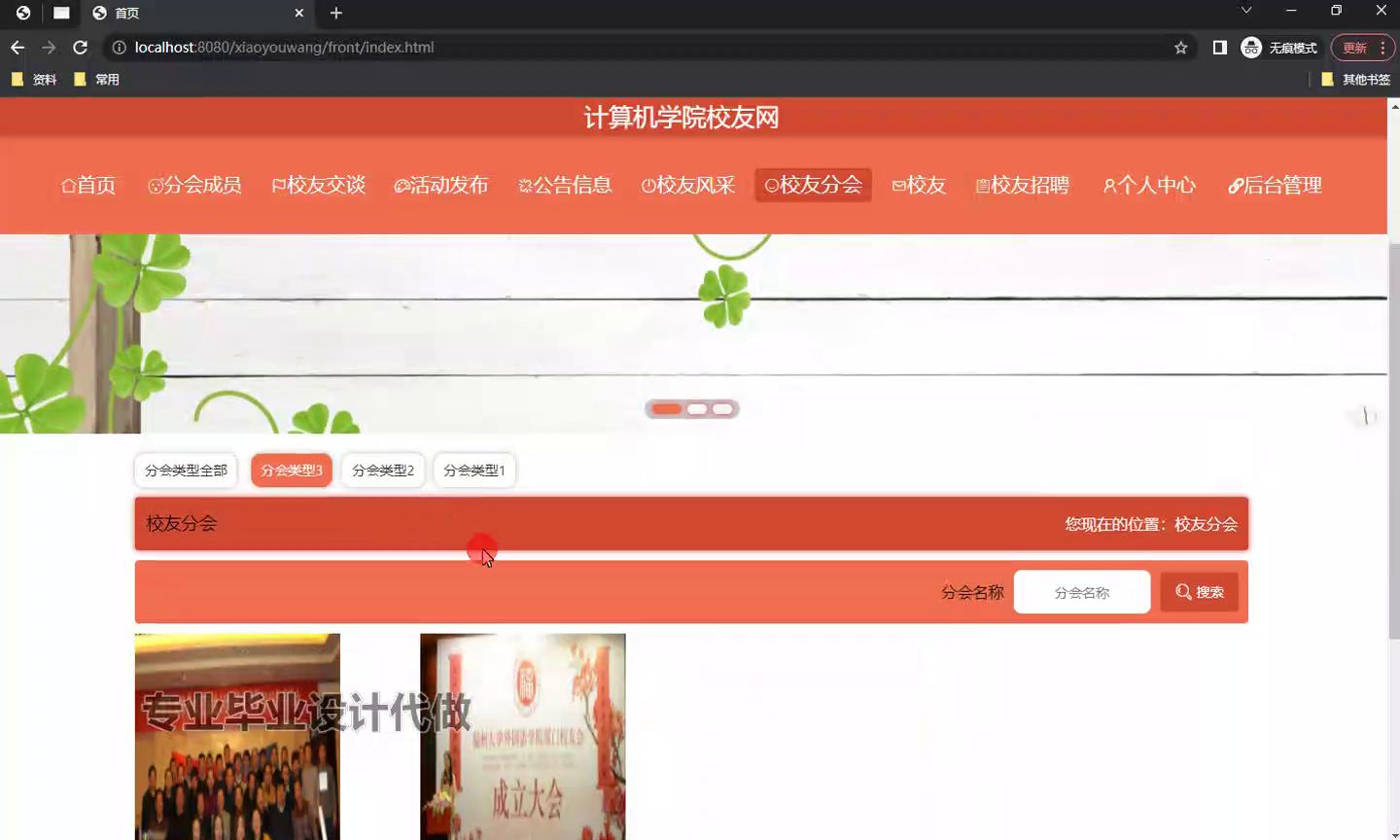
Task: Pick the 分会类型1 filter
Action: (473, 471)
